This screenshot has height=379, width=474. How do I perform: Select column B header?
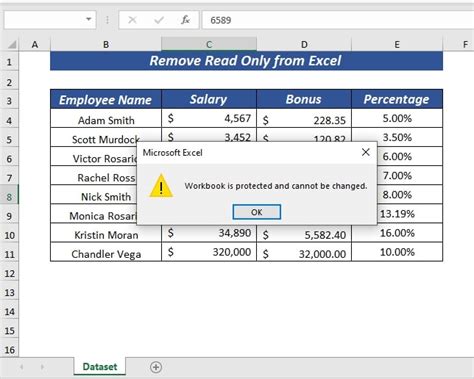tap(106, 44)
